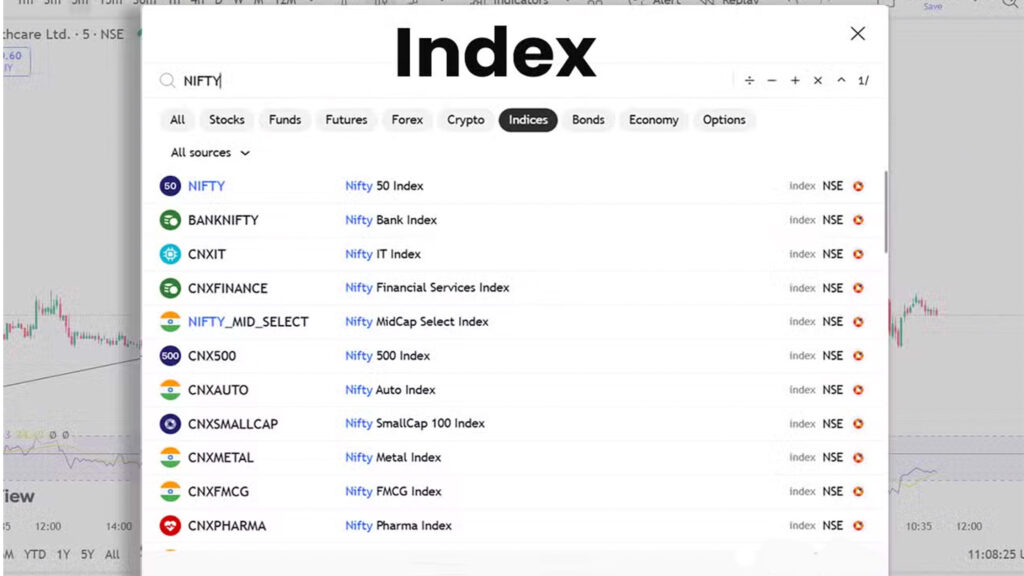
Task: Click the NIFTY_MID_SELECT India flag icon
Action: [170, 322]
